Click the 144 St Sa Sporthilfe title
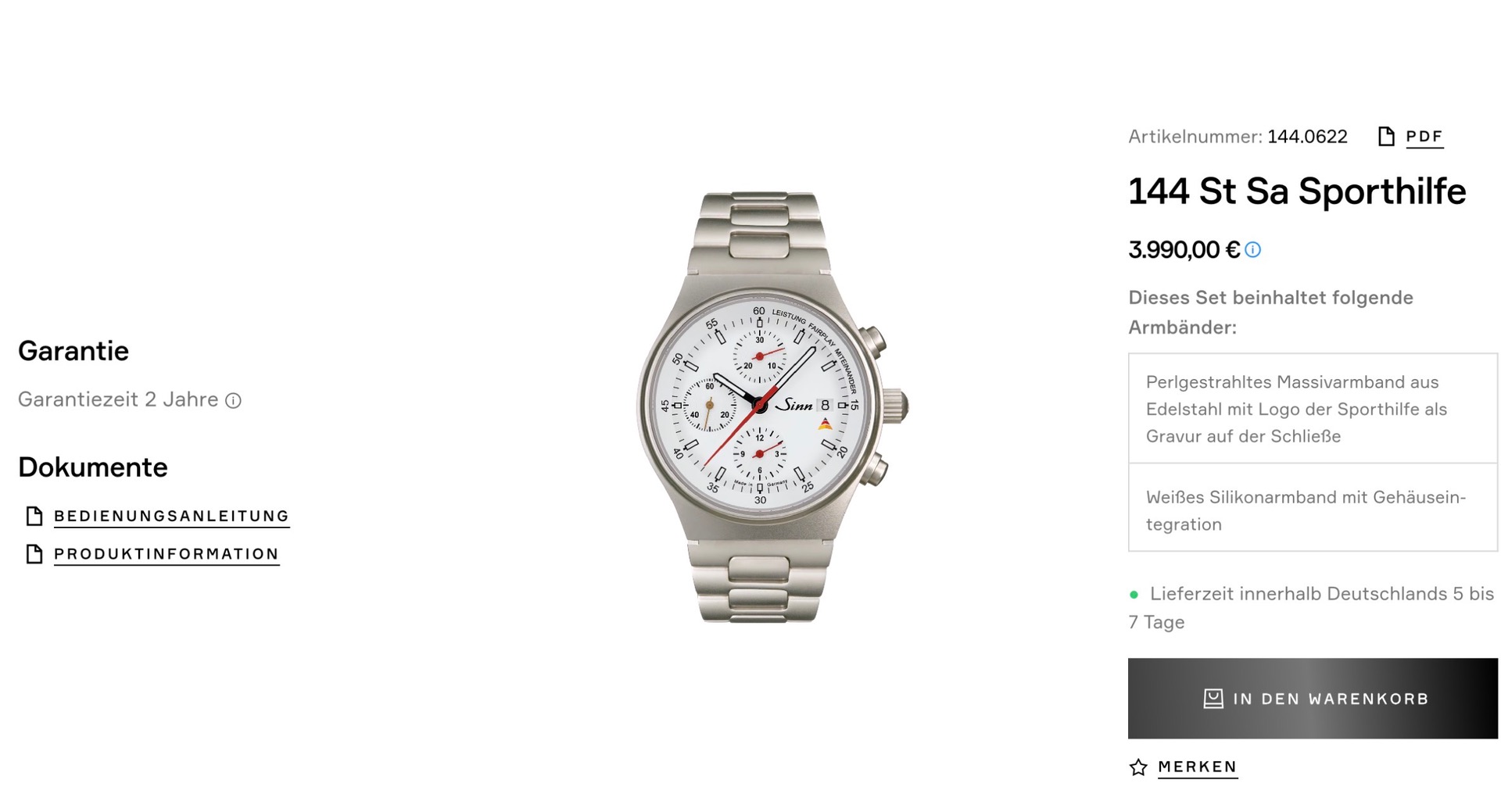 click(x=1296, y=191)
